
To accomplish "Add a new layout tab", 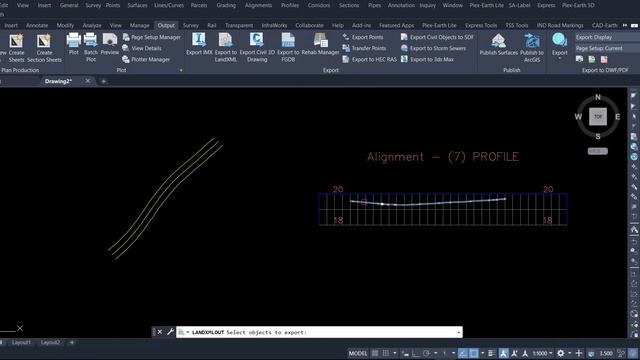I will click(72, 342).
